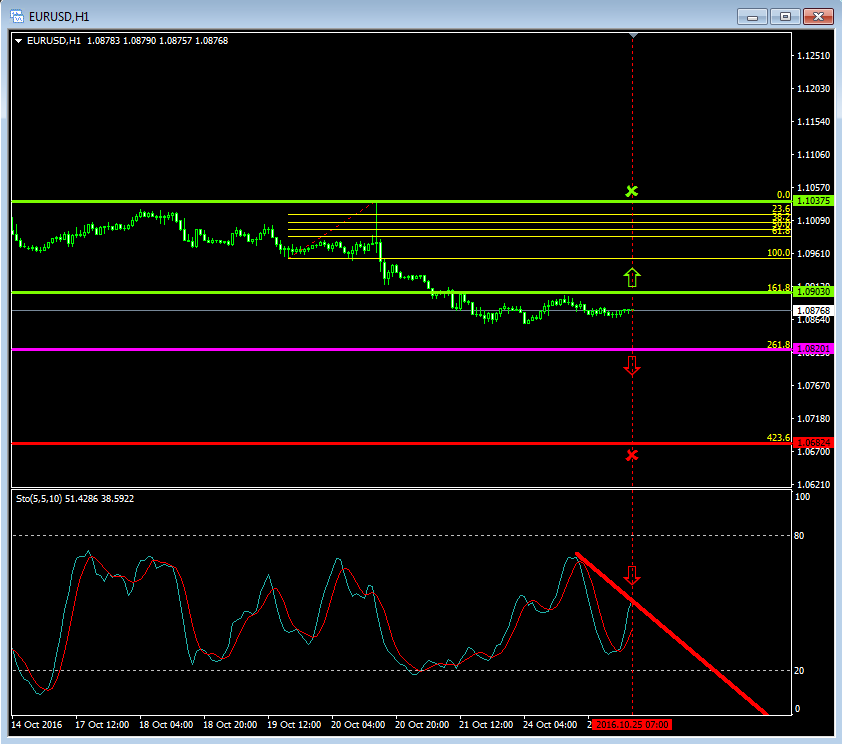Click the red 2016.10.25 07:00 time tag
The height and width of the screenshot is (744, 842).
(x=631, y=724)
